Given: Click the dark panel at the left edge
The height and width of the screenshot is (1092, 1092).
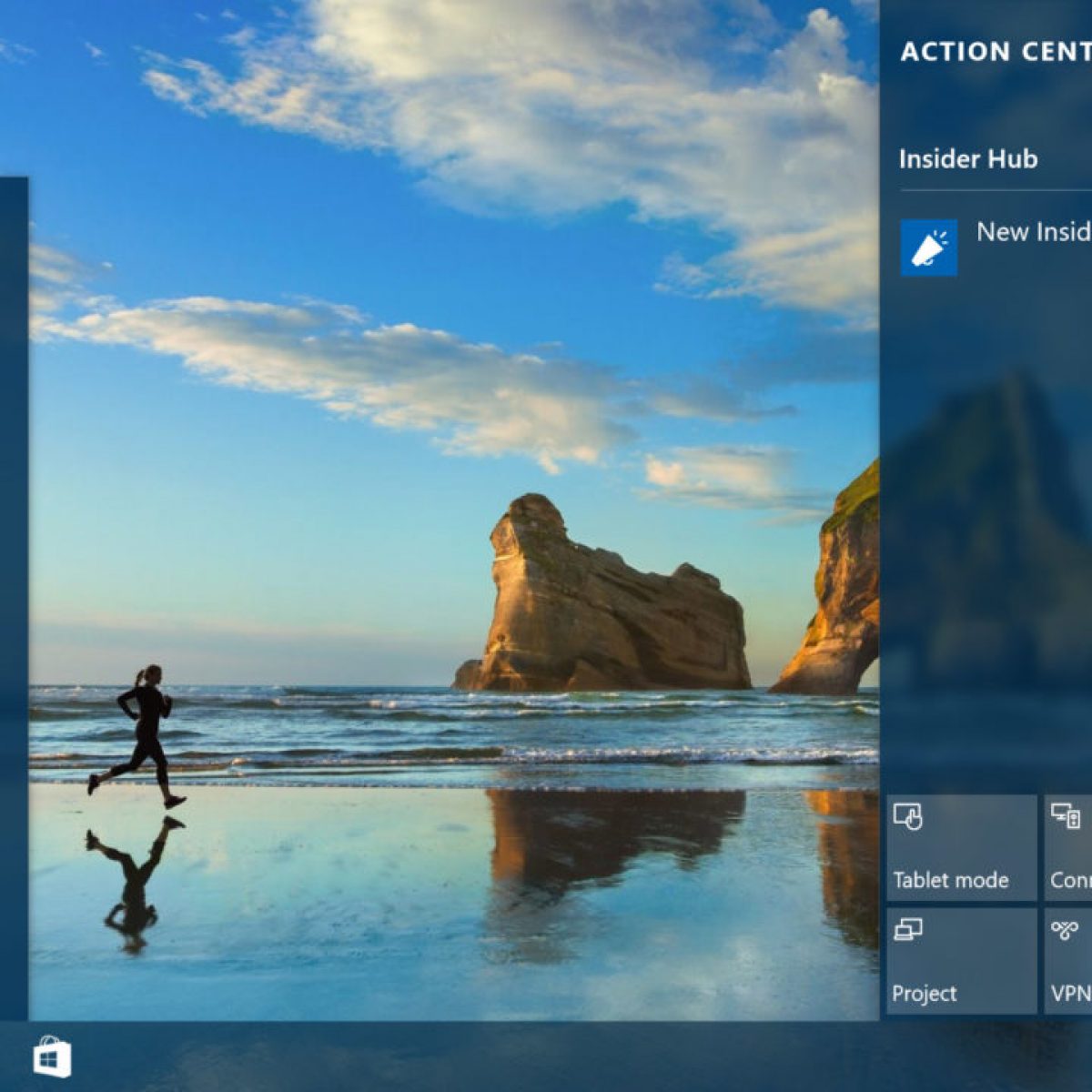Looking at the screenshot, I should pos(13,591).
